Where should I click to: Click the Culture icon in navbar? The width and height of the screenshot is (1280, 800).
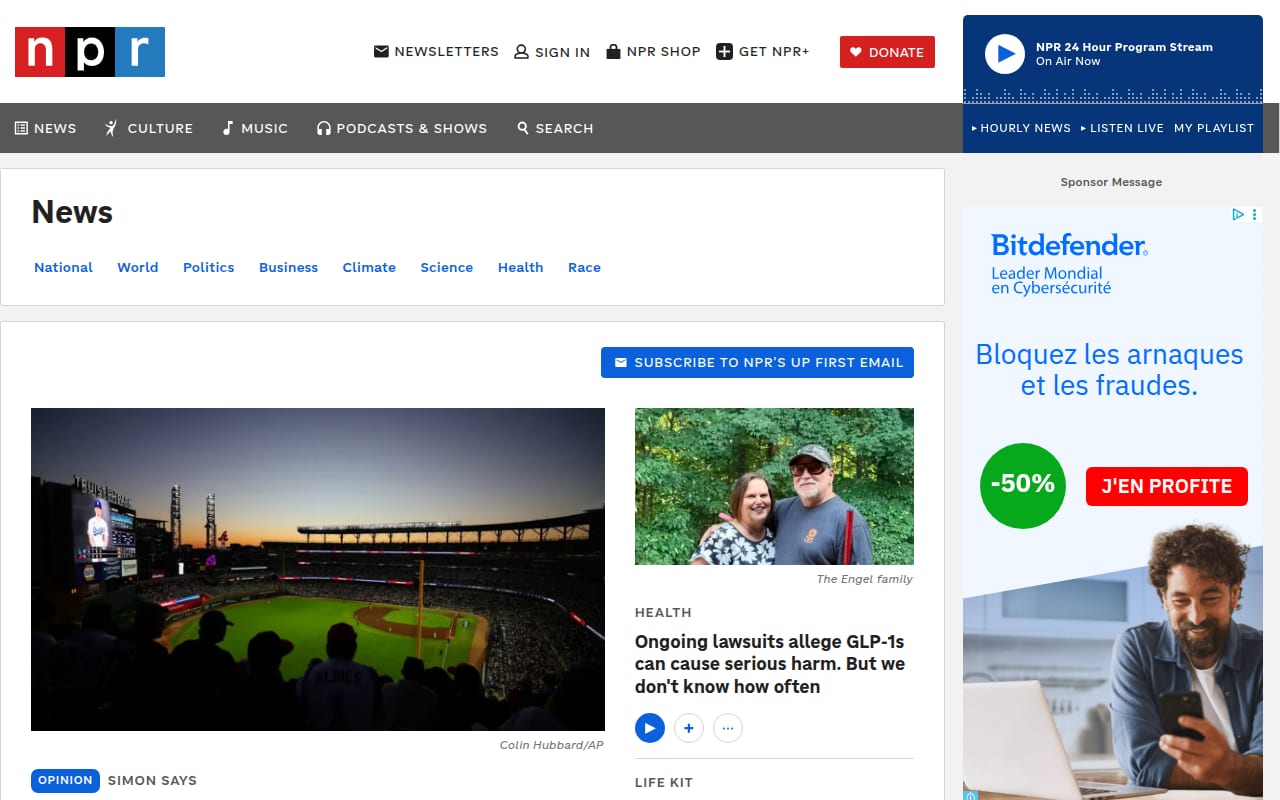(112, 128)
